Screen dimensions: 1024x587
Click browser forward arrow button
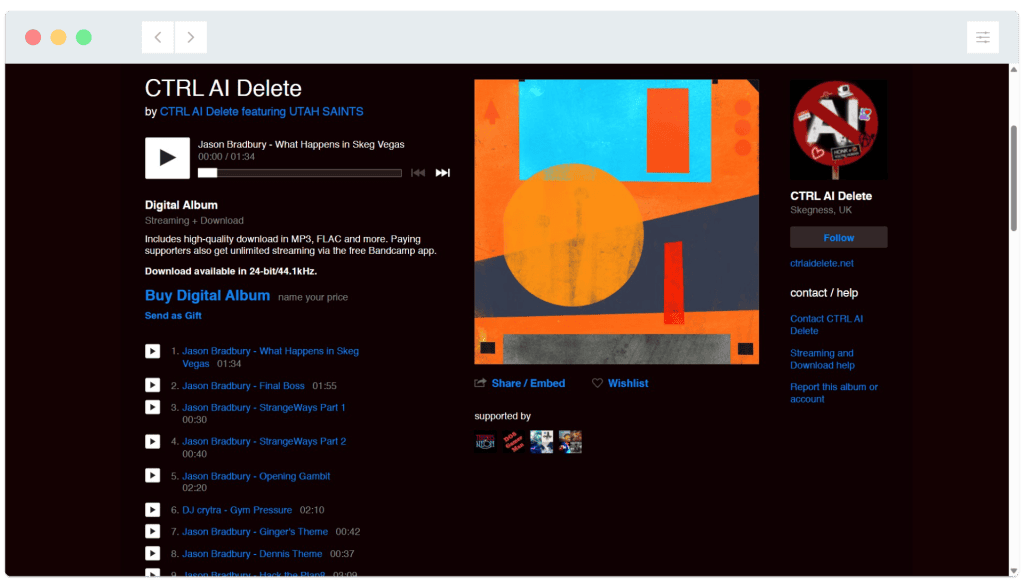pyautogui.click(x=191, y=37)
